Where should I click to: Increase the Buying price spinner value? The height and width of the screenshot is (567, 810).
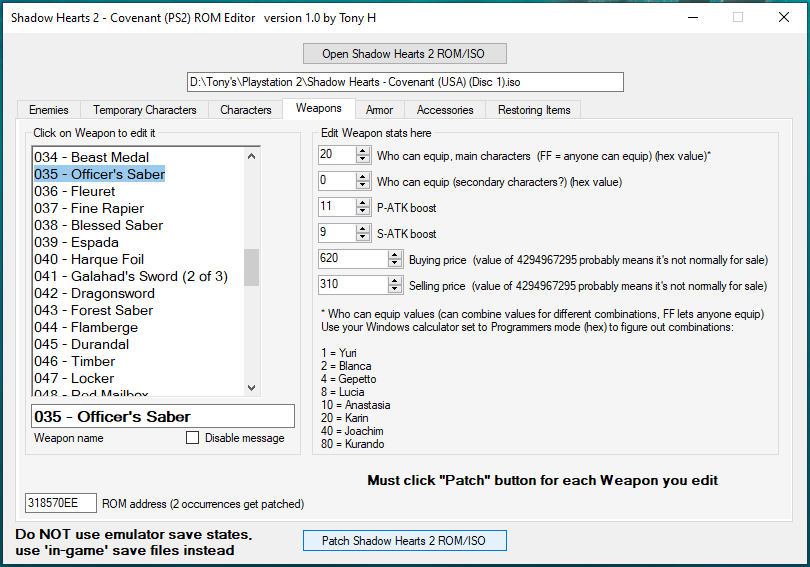tap(394, 255)
